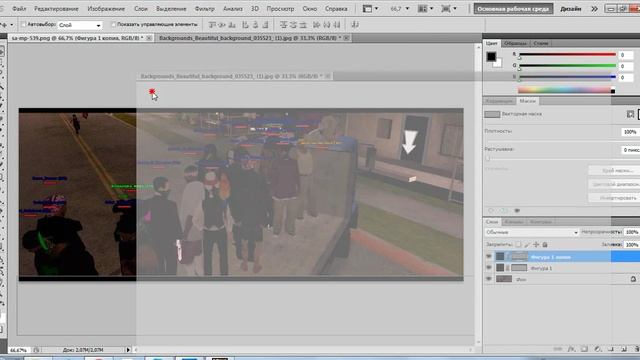Click align horizontal centers icon
The image size is (640, 360).
click(x=255, y=25)
